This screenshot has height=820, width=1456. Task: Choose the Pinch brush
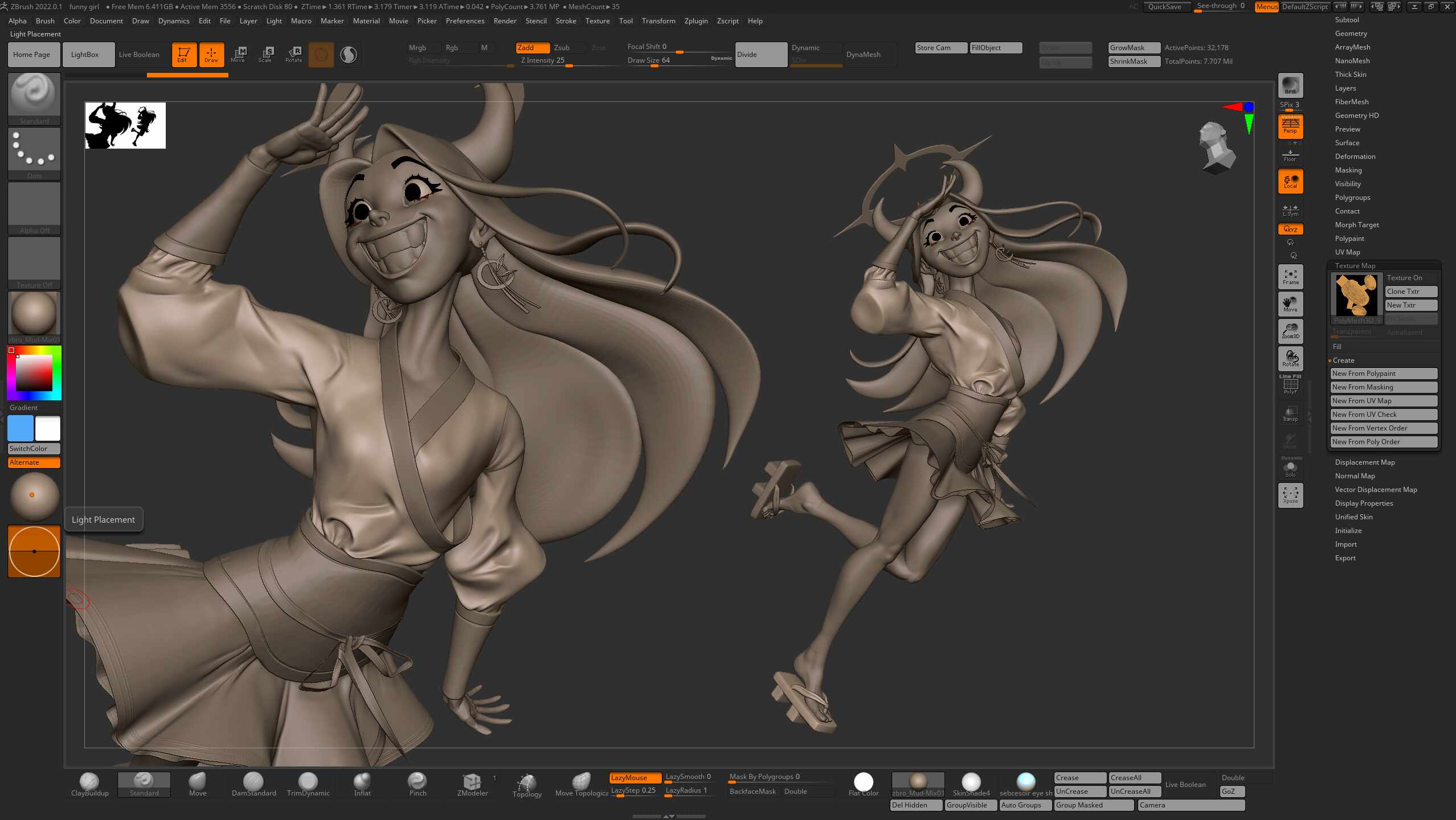point(418,784)
